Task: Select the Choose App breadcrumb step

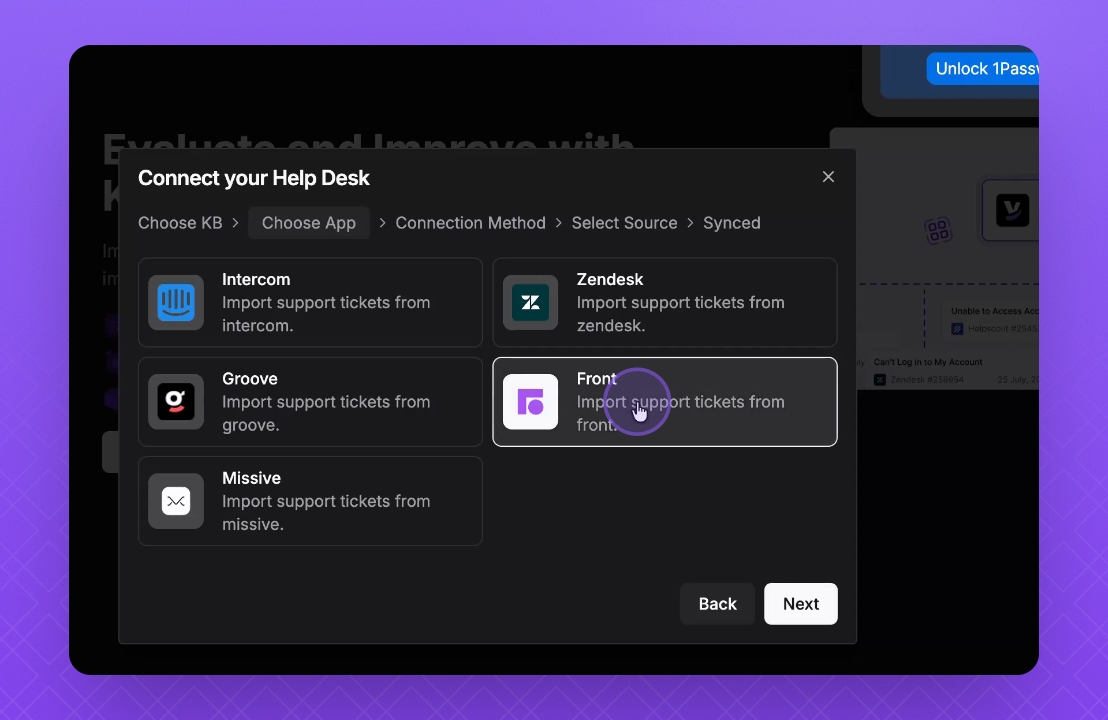Action: pyautogui.click(x=309, y=223)
